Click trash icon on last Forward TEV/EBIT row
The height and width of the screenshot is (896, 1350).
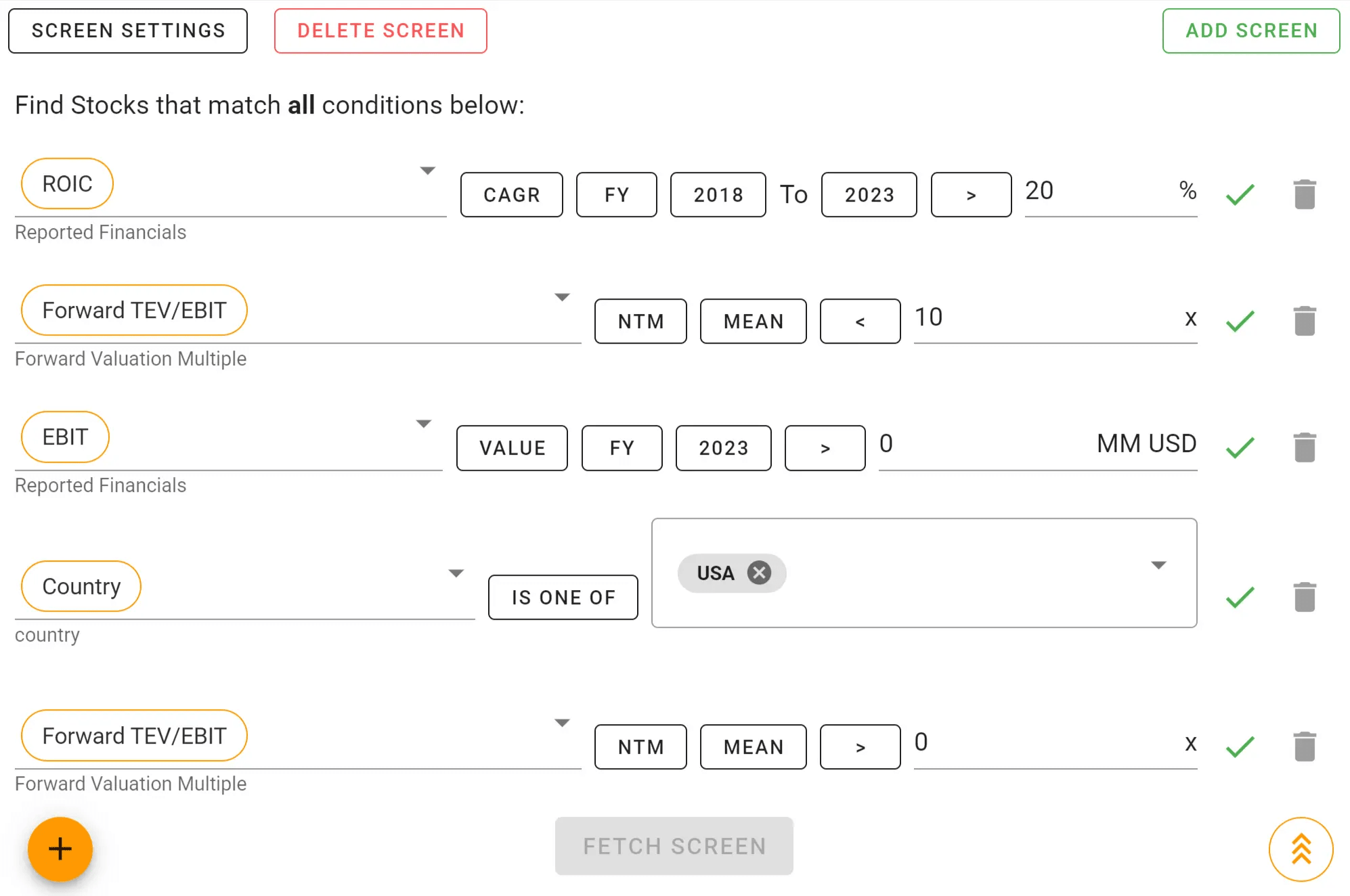tap(1304, 746)
